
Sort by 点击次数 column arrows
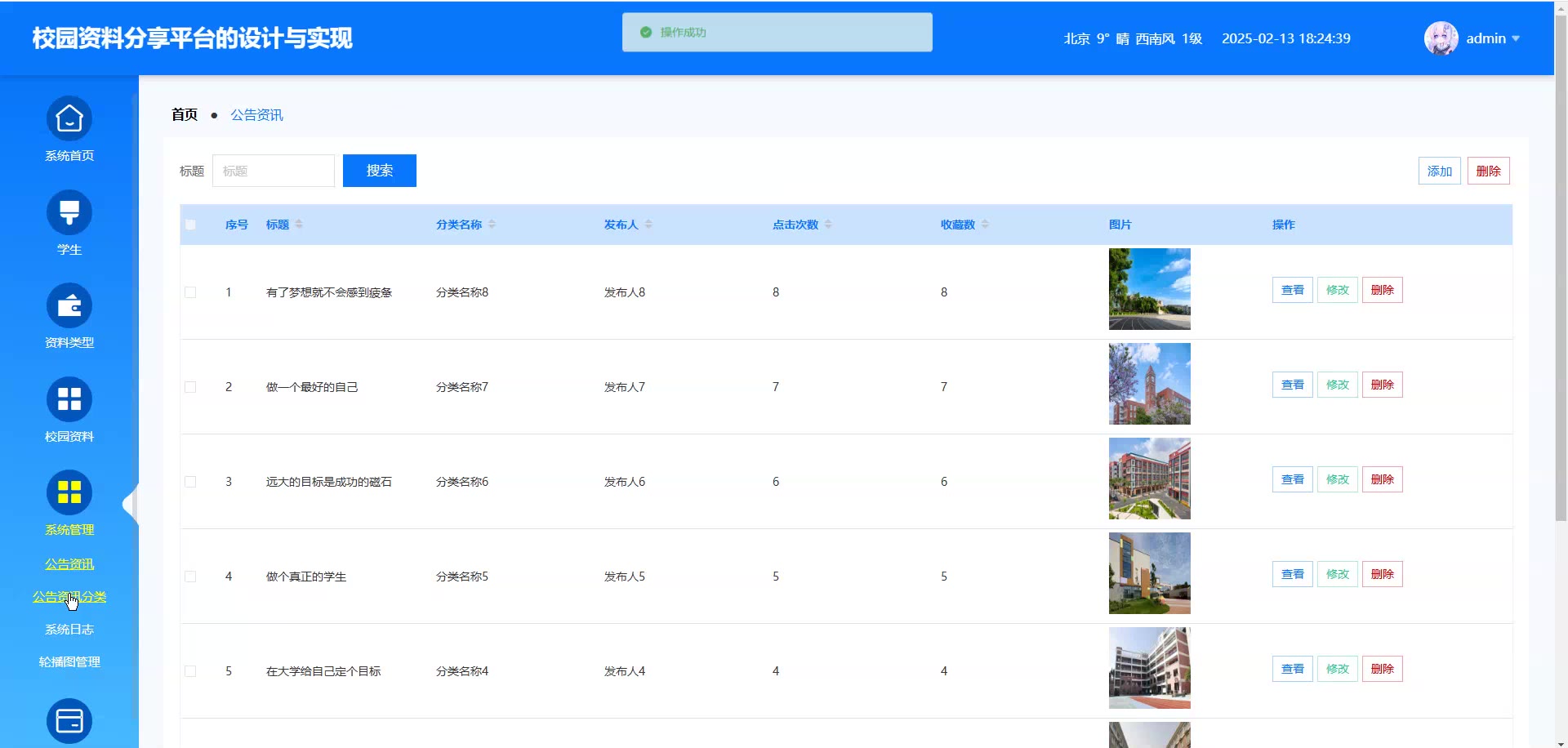coord(828,225)
